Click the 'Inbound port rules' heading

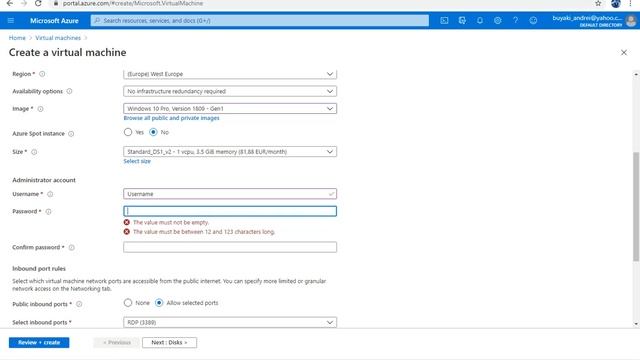(x=39, y=269)
